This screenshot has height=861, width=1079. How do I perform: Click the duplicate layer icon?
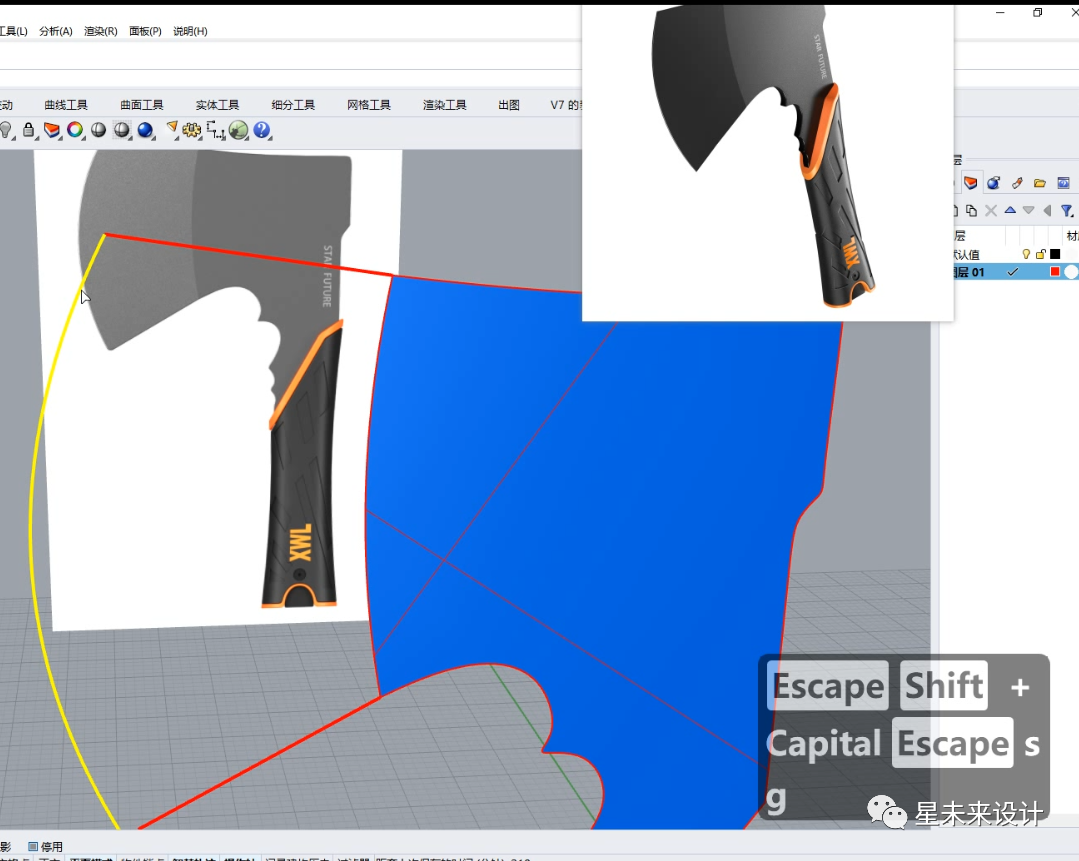(971, 211)
